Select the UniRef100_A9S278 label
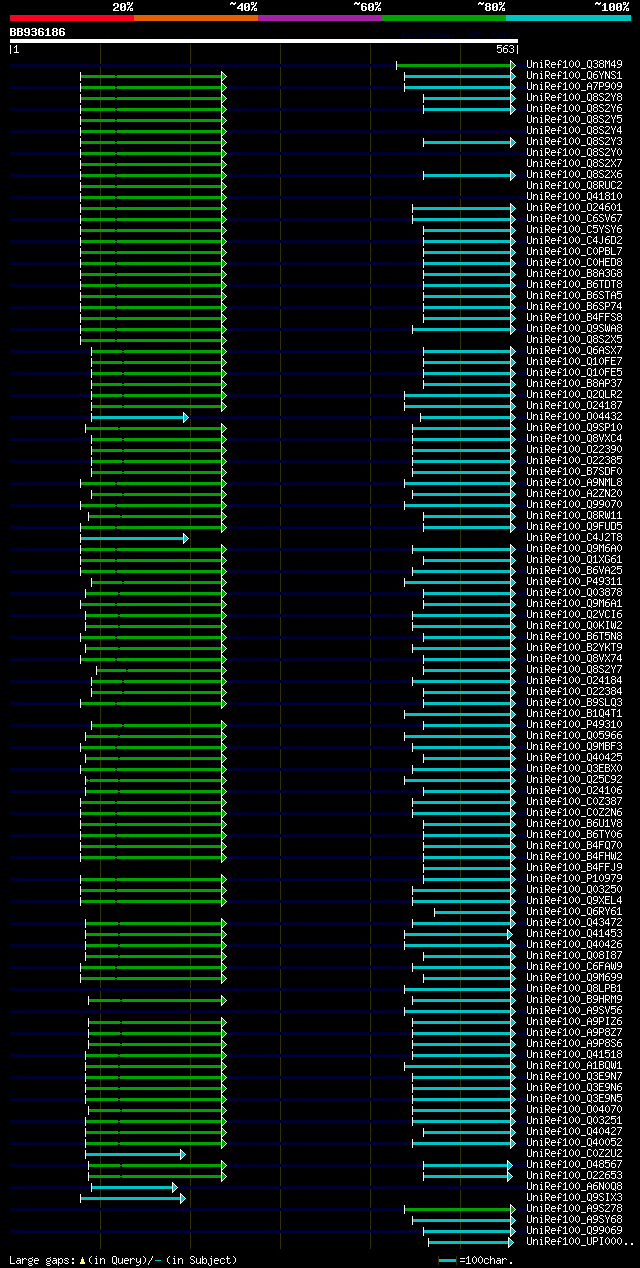The width and height of the screenshot is (640, 1268). (x=576, y=1209)
